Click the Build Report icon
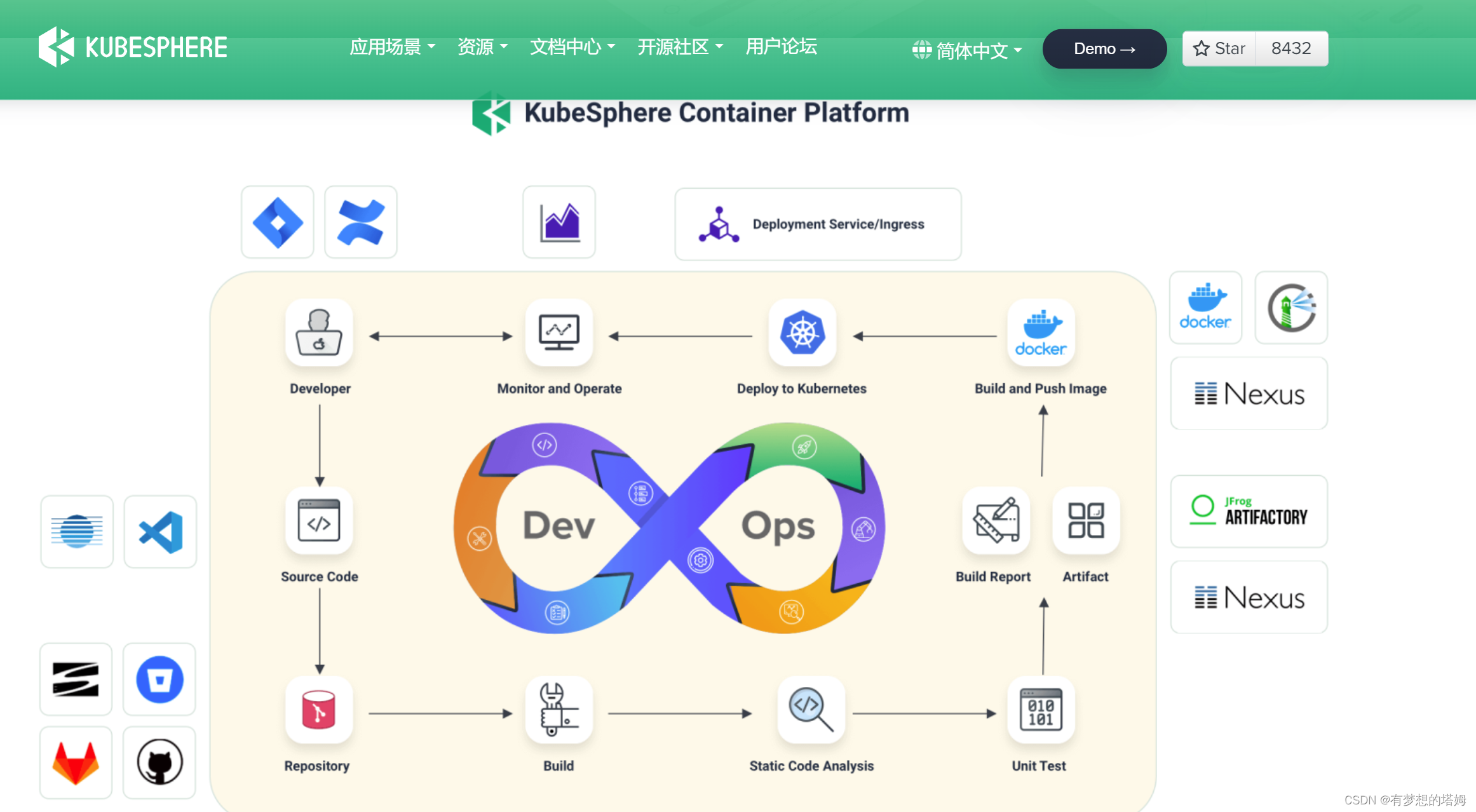 point(996,521)
